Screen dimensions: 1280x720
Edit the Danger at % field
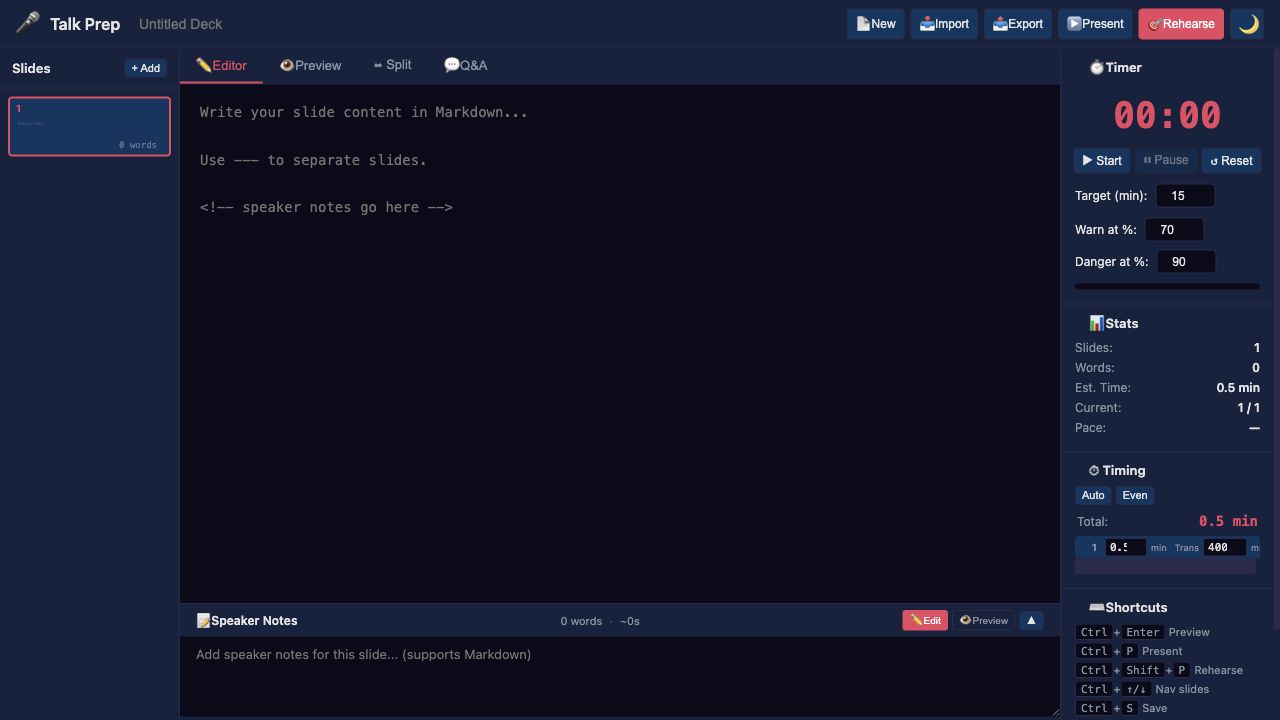point(1186,262)
